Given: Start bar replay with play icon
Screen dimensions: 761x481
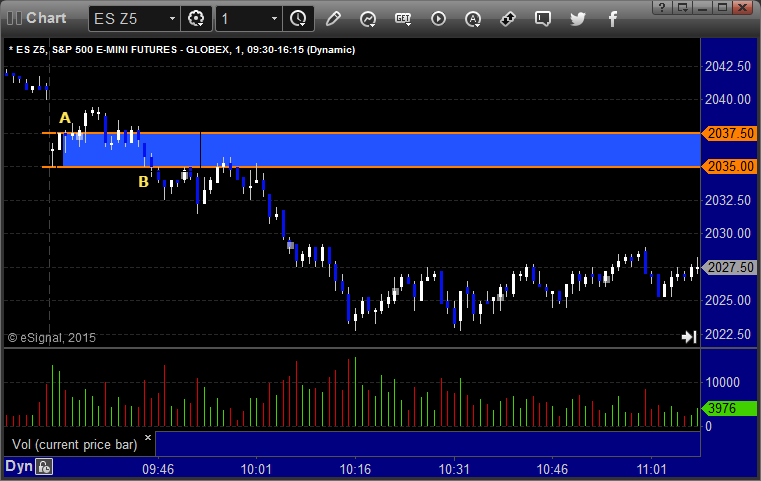Looking at the screenshot, I should [x=438, y=19].
